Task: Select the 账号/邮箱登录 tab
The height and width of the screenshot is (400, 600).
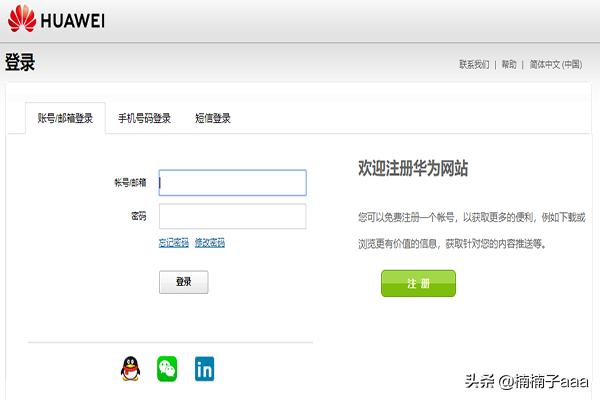Action: (65, 118)
